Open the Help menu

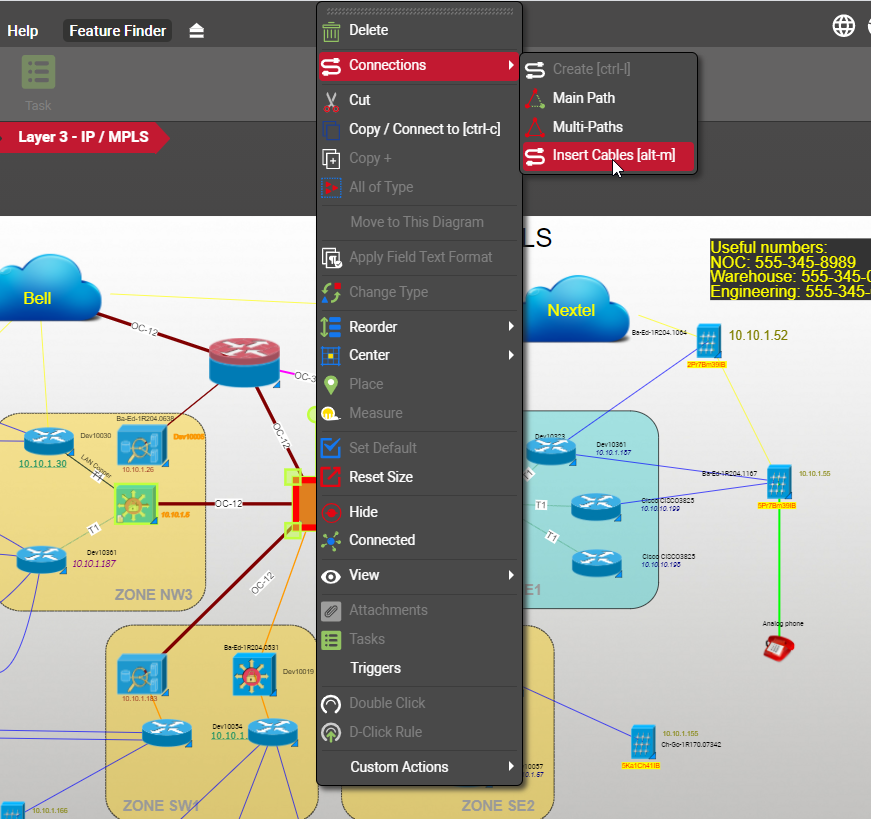point(23,31)
